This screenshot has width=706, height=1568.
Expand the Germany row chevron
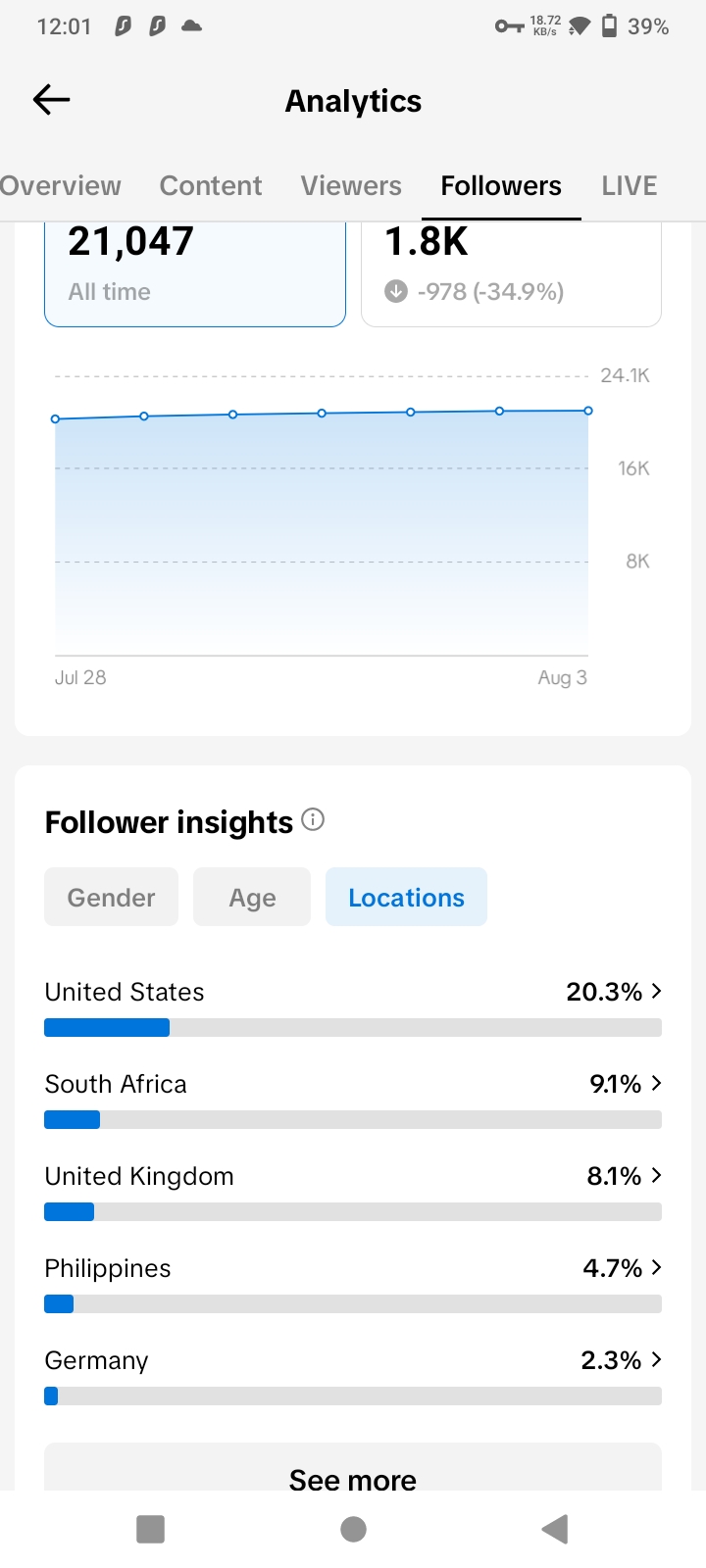[x=656, y=1359]
